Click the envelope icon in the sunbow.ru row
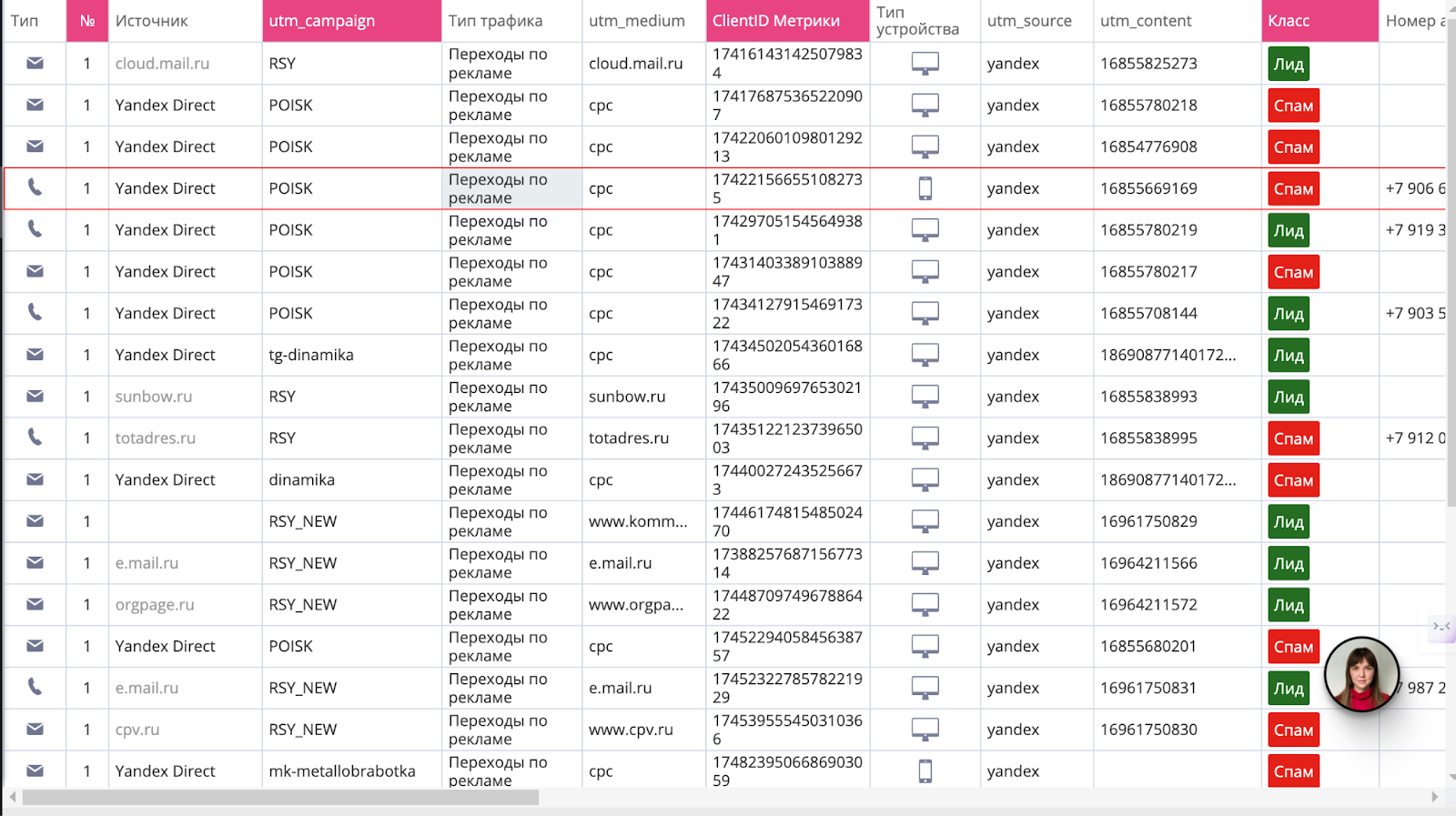This screenshot has height=816, width=1456. tap(35, 397)
